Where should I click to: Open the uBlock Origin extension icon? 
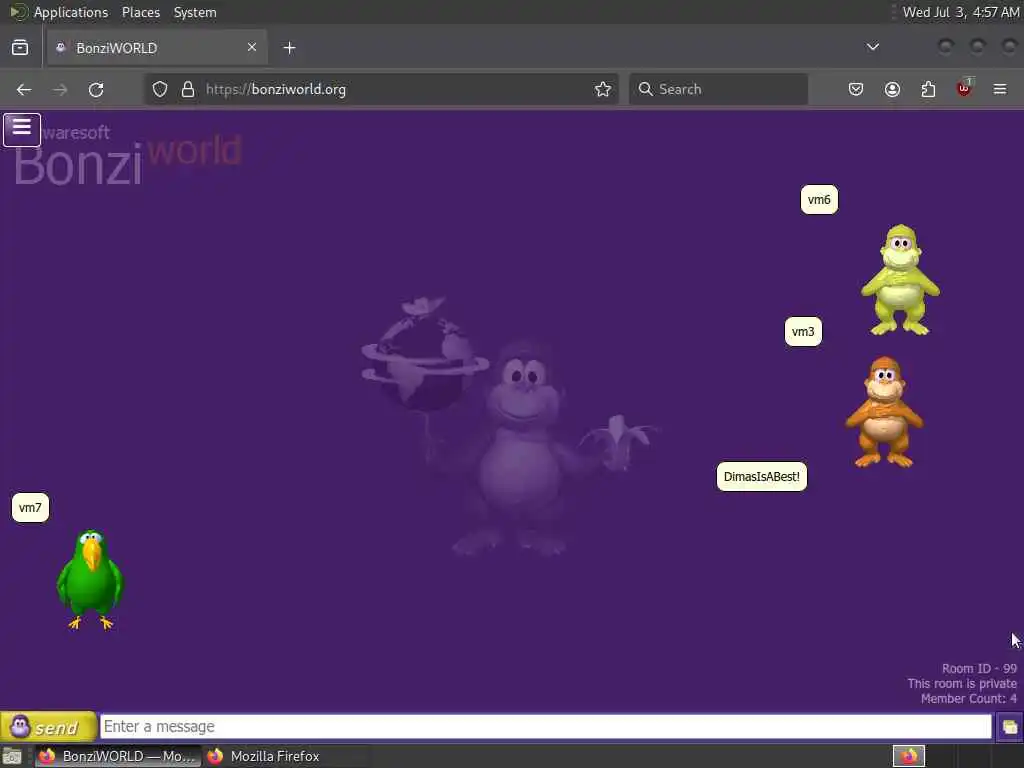pos(964,88)
